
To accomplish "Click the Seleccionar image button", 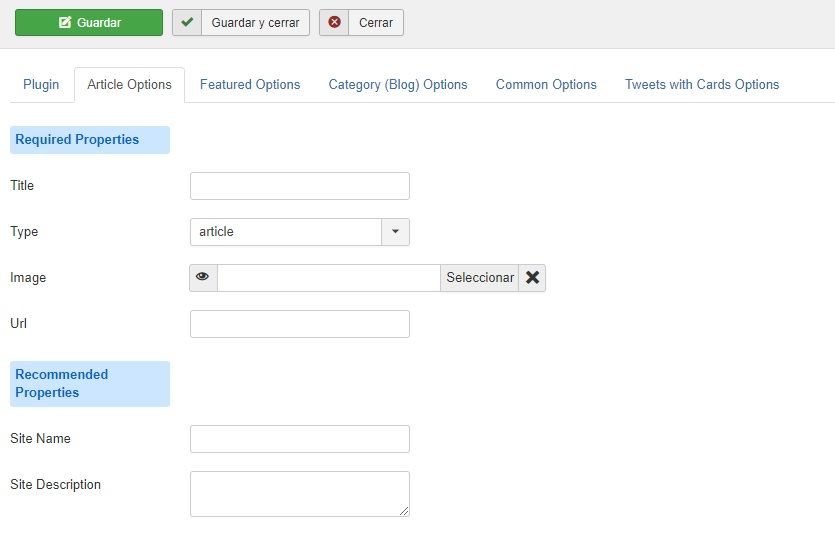I will click(x=480, y=278).
